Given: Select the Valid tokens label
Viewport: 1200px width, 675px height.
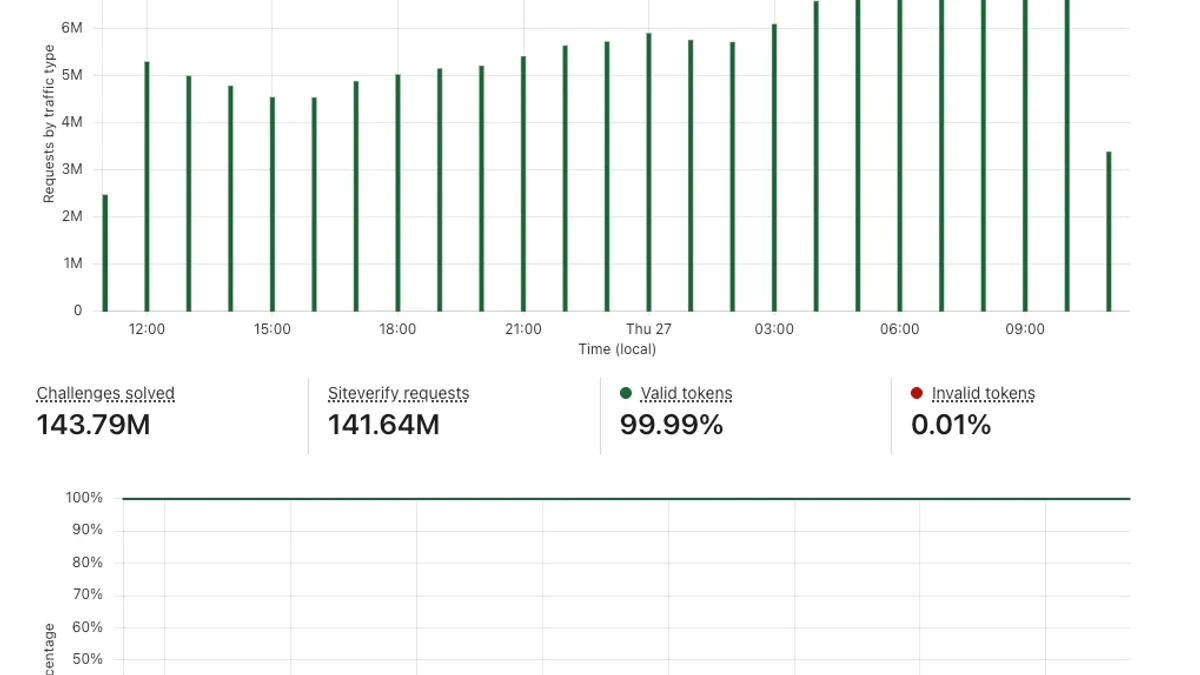Looking at the screenshot, I should coord(687,394).
